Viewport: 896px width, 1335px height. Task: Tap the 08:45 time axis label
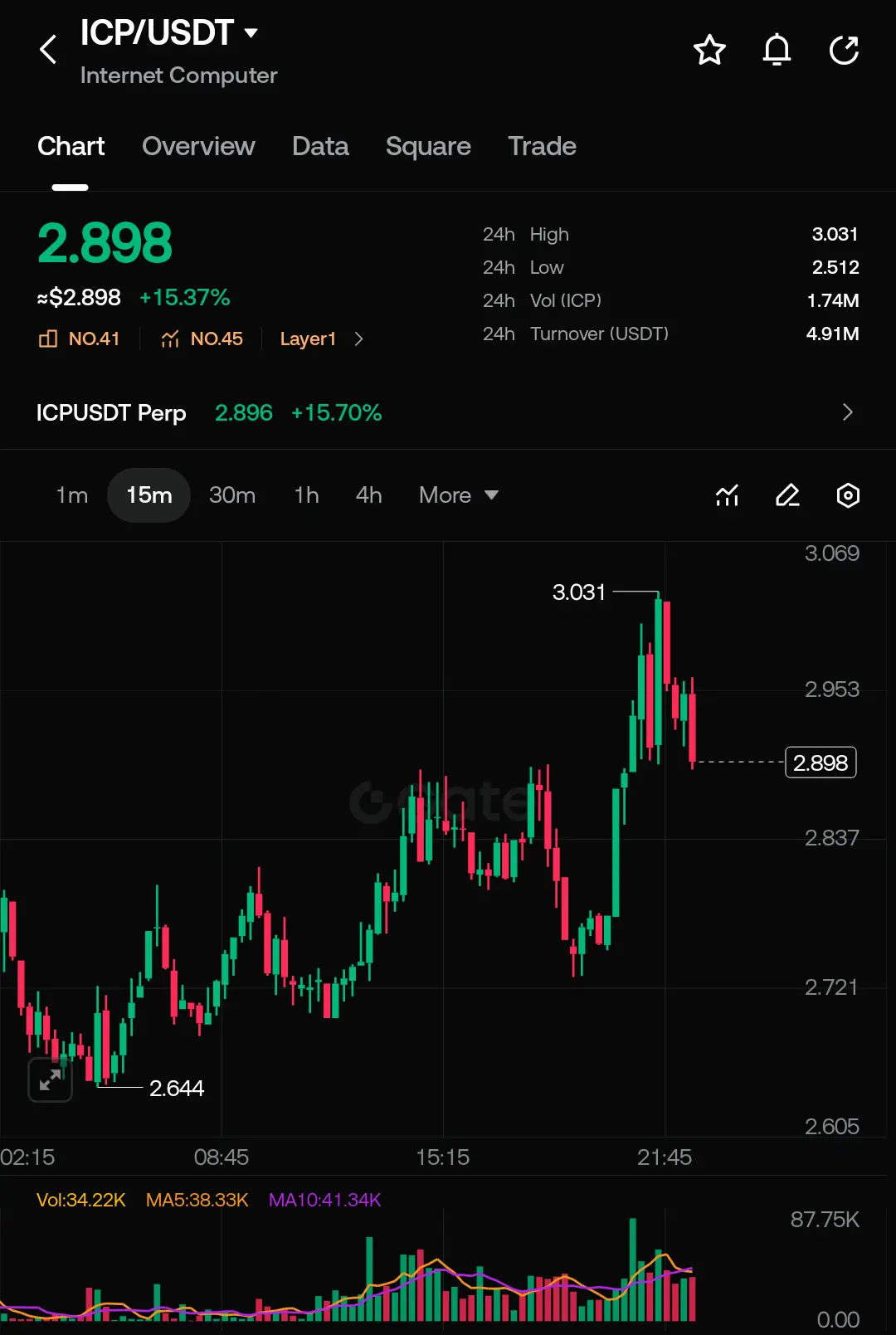click(221, 1157)
